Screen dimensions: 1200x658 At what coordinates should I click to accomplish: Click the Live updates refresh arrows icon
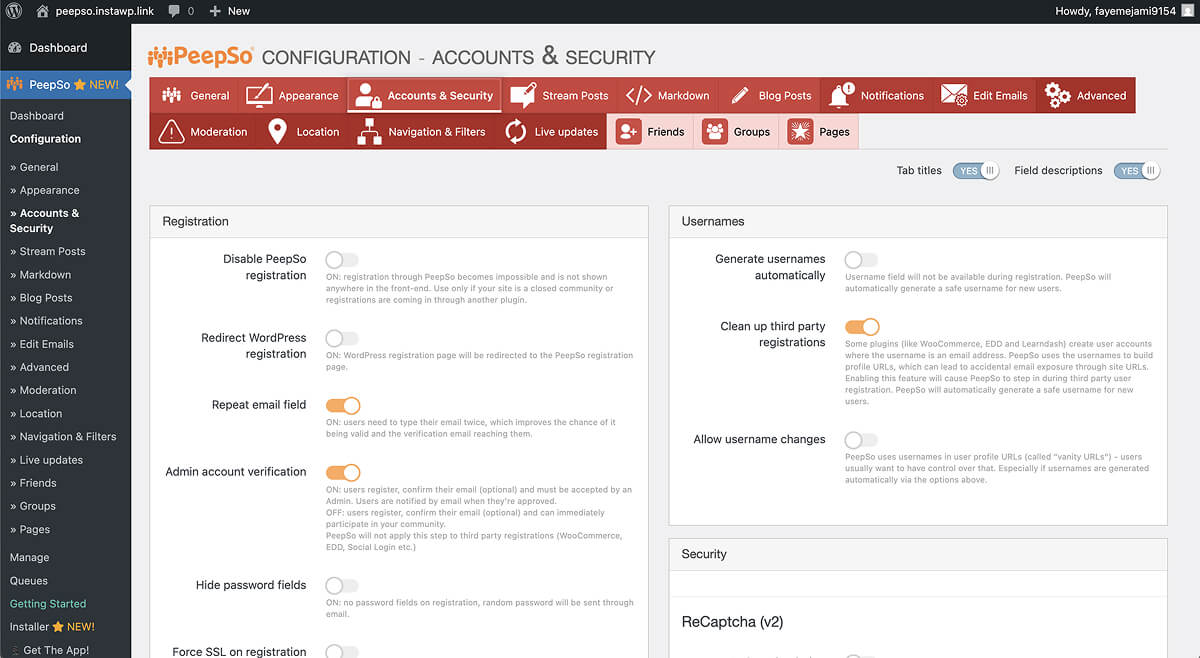click(516, 131)
